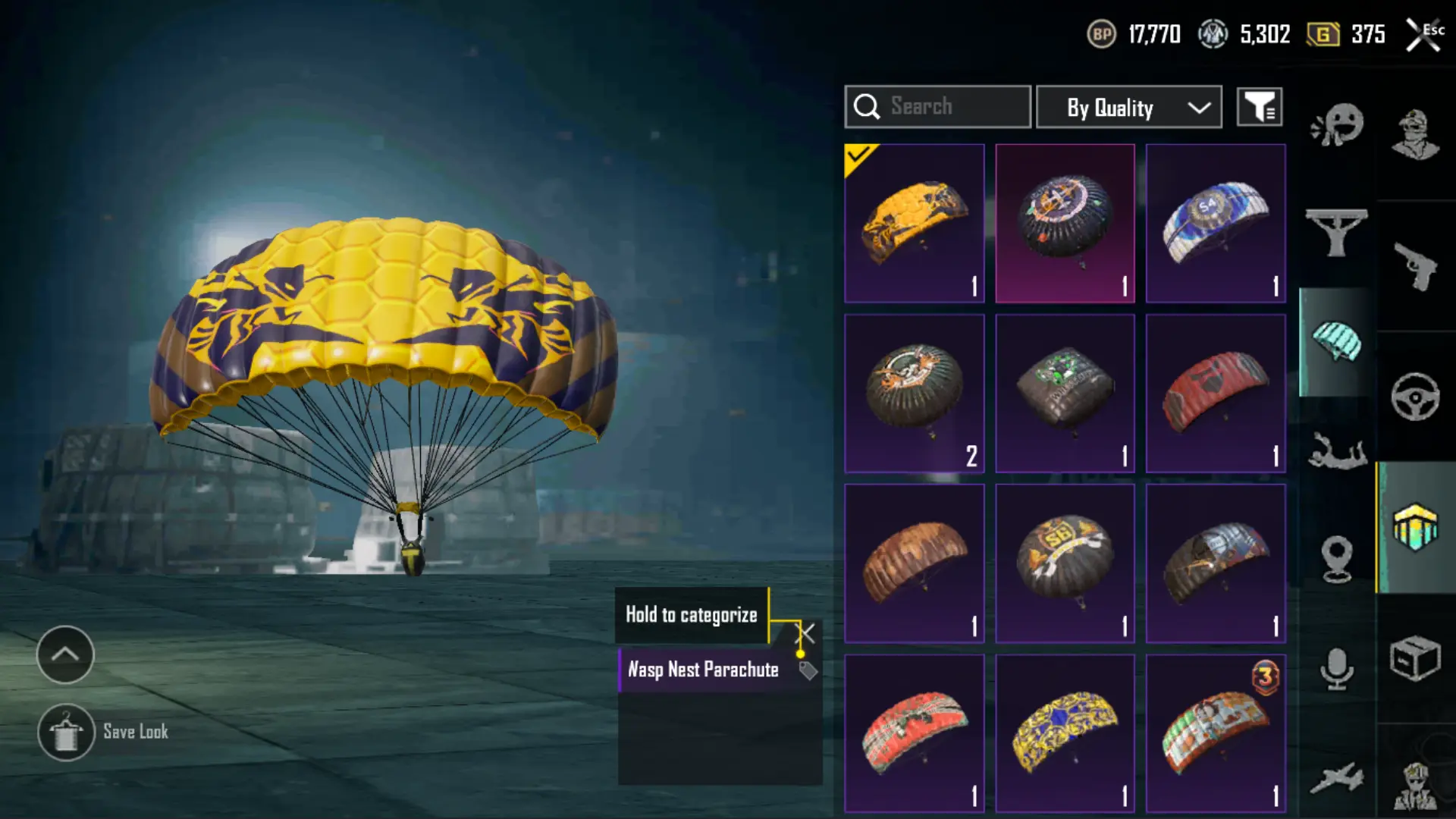The width and height of the screenshot is (1456, 819).
Task: Open the character outfit category icon
Action: pyautogui.click(x=1415, y=134)
